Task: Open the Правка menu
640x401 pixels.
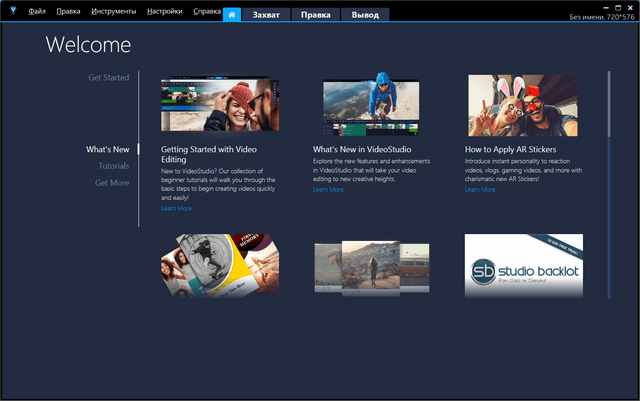Action: click(x=69, y=11)
